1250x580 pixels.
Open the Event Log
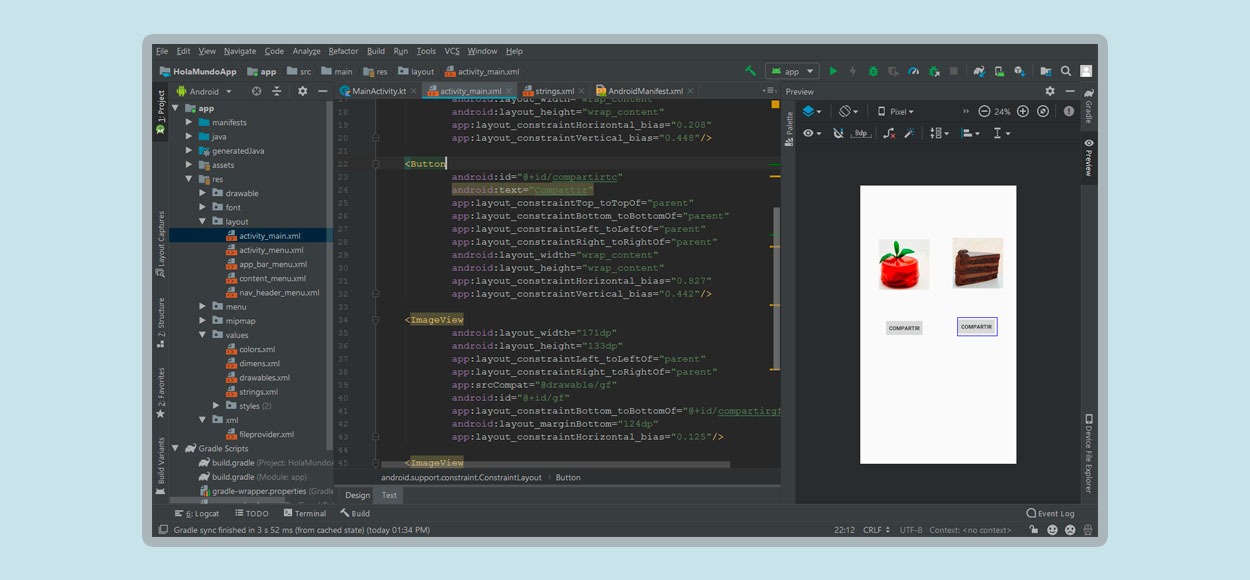1050,513
